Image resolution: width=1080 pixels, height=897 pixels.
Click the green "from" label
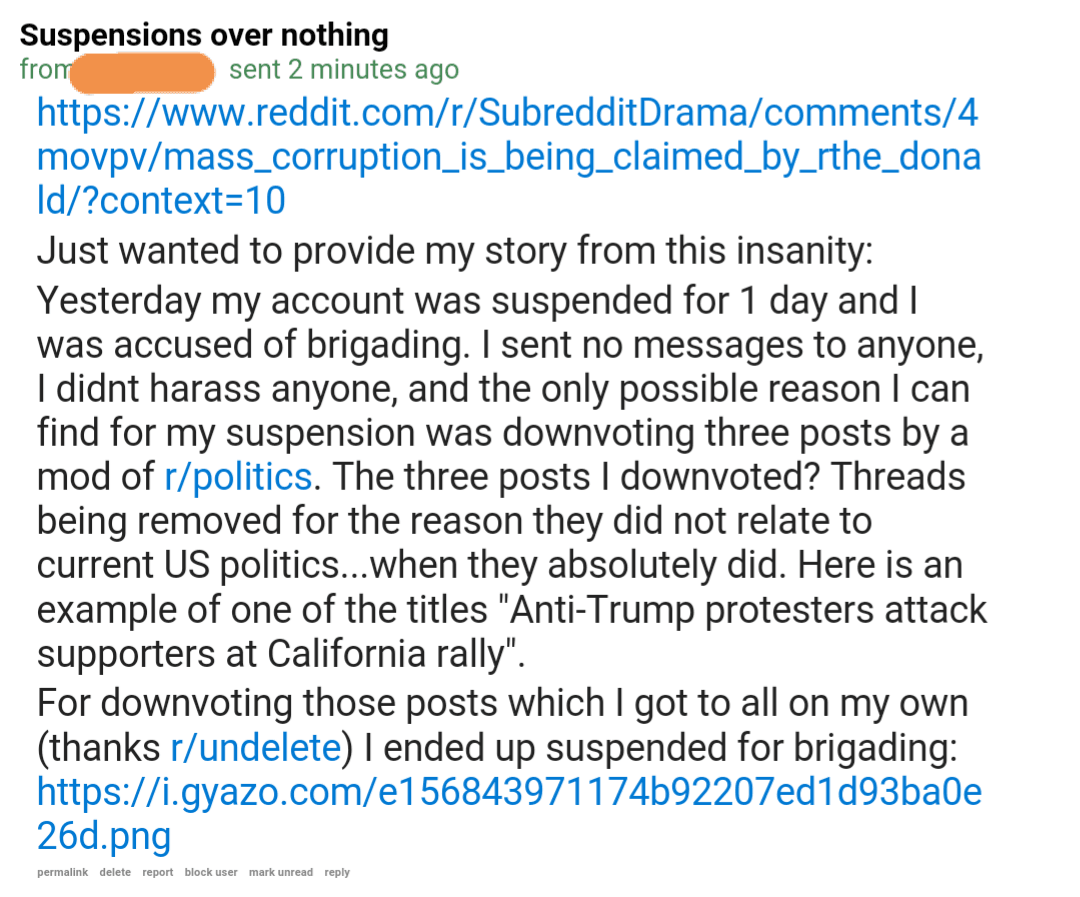click(x=45, y=70)
